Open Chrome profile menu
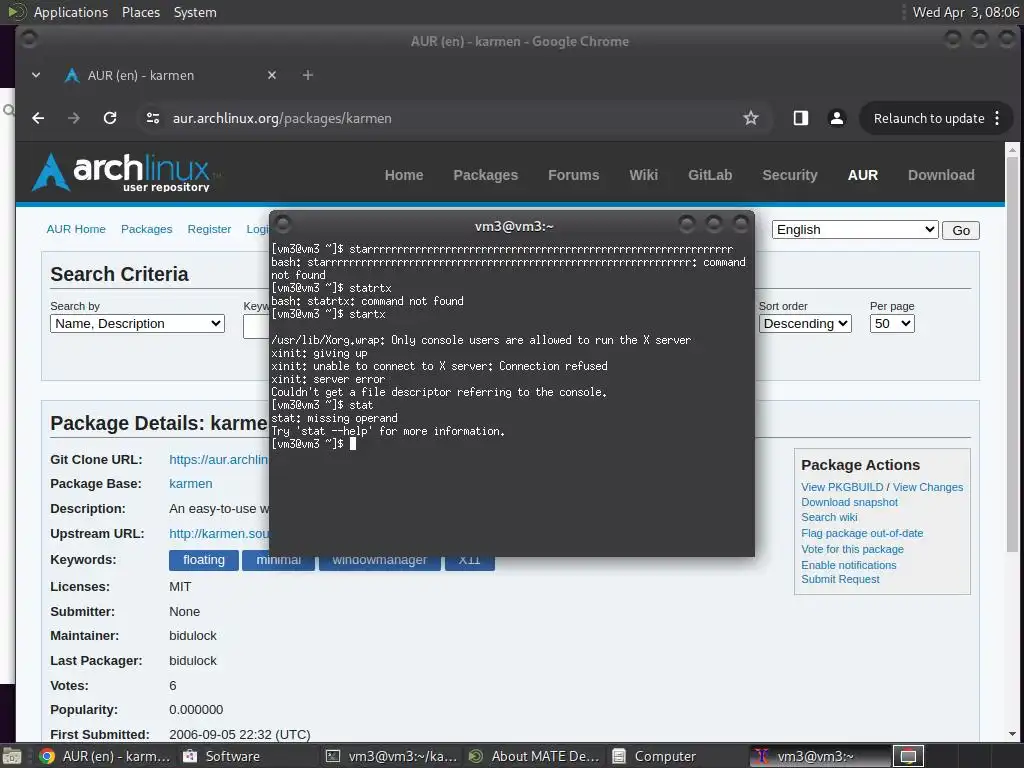Viewport: 1024px width, 768px height. pos(837,118)
